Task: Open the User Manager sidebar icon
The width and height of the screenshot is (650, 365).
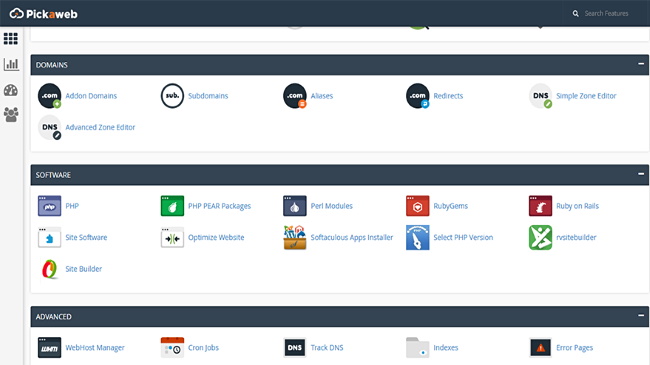Action: coord(11,115)
